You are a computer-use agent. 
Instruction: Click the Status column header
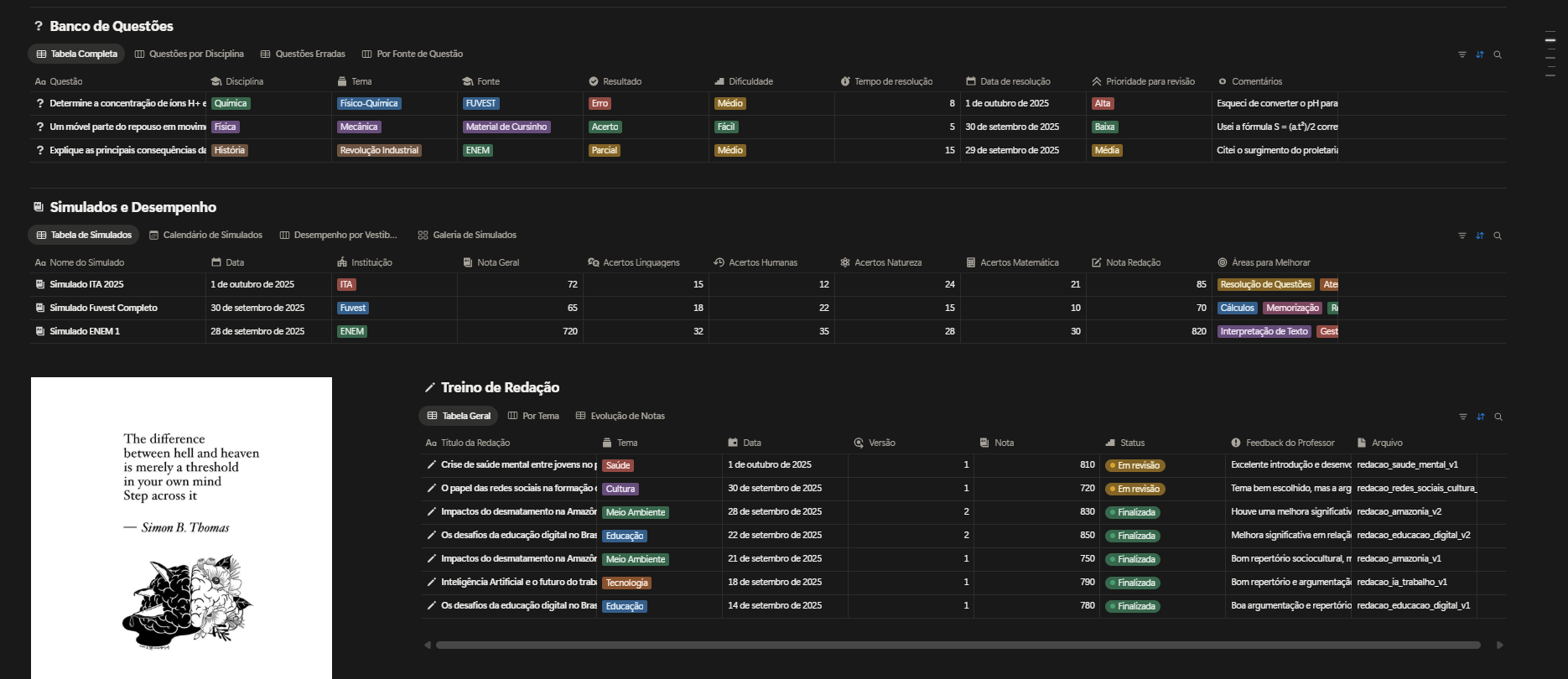(1131, 443)
